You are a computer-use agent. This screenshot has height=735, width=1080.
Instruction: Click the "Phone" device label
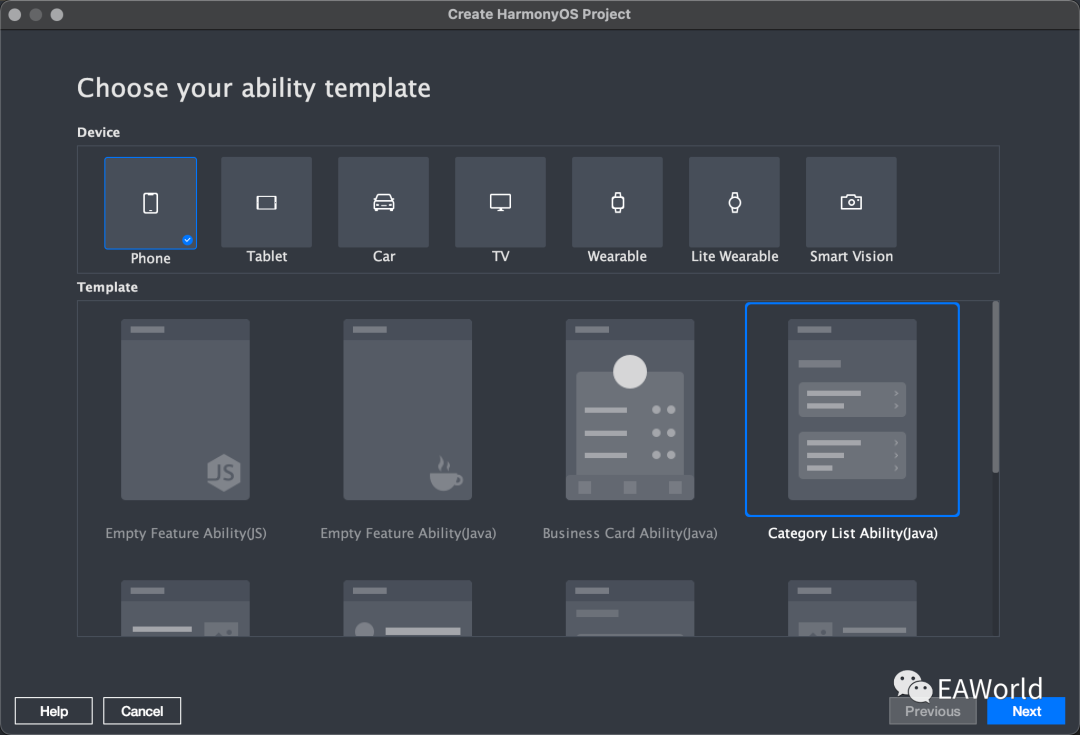pyautogui.click(x=151, y=258)
